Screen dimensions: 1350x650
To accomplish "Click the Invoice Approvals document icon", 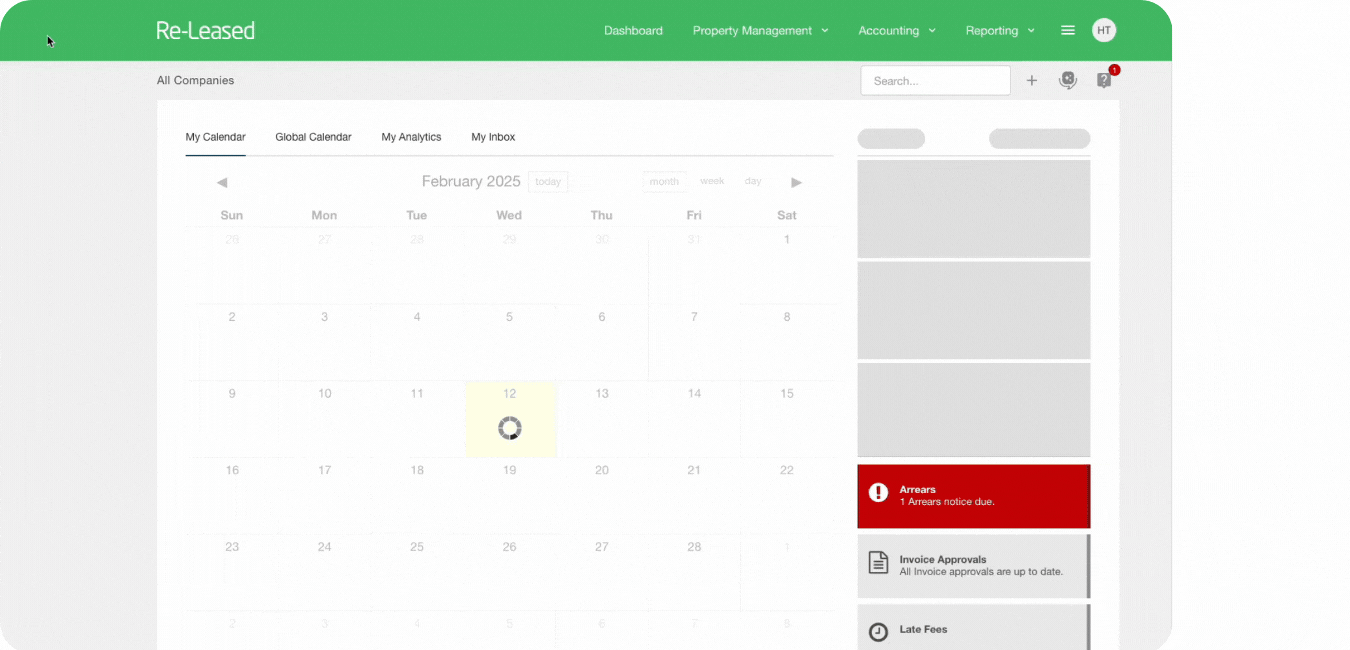I will coord(878,562).
